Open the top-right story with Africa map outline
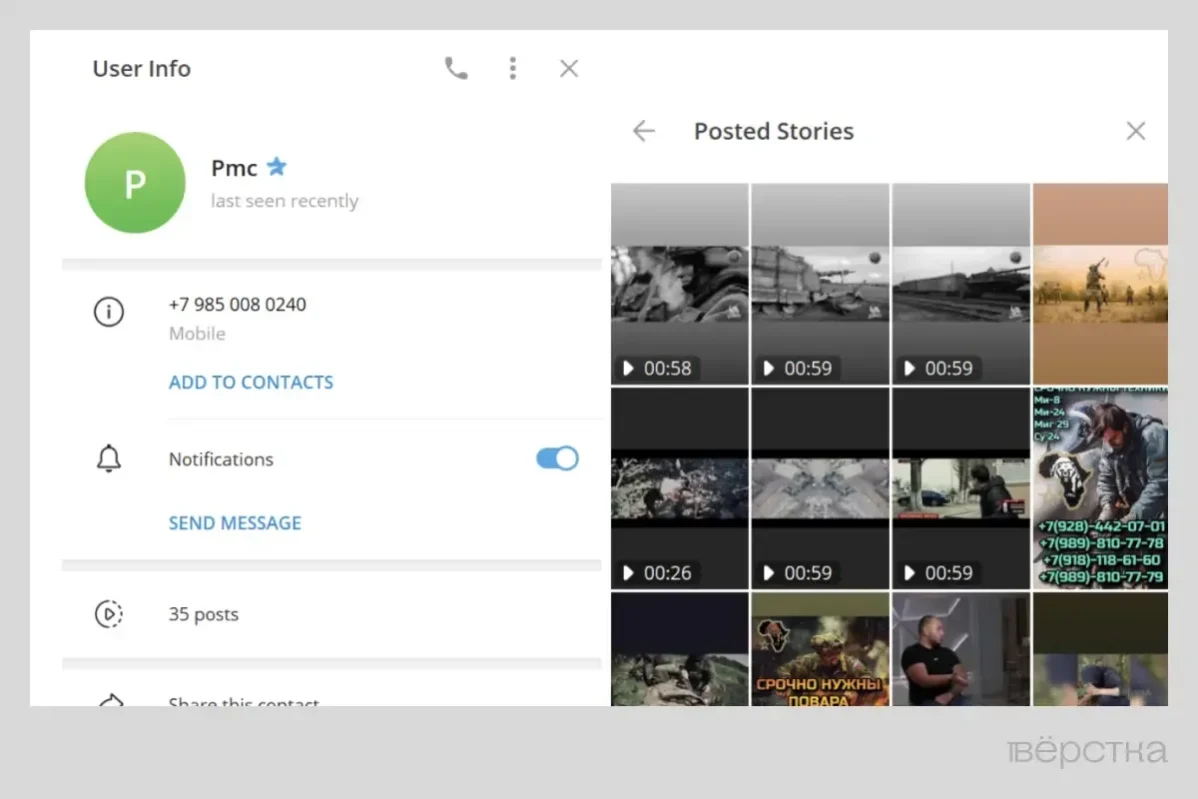This screenshot has width=1198, height=799. click(1099, 284)
